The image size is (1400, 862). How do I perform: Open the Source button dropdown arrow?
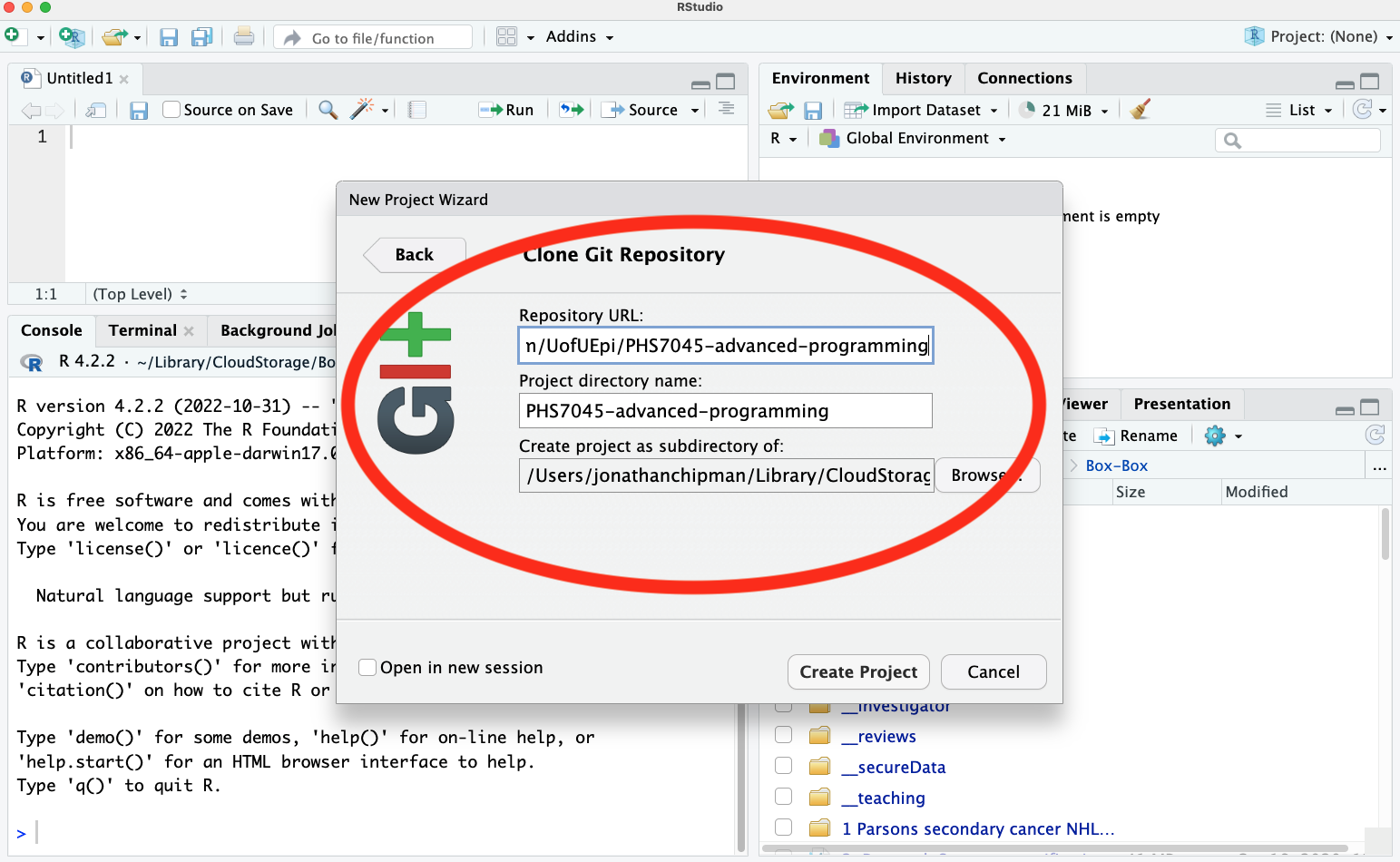(x=695, y=111)
